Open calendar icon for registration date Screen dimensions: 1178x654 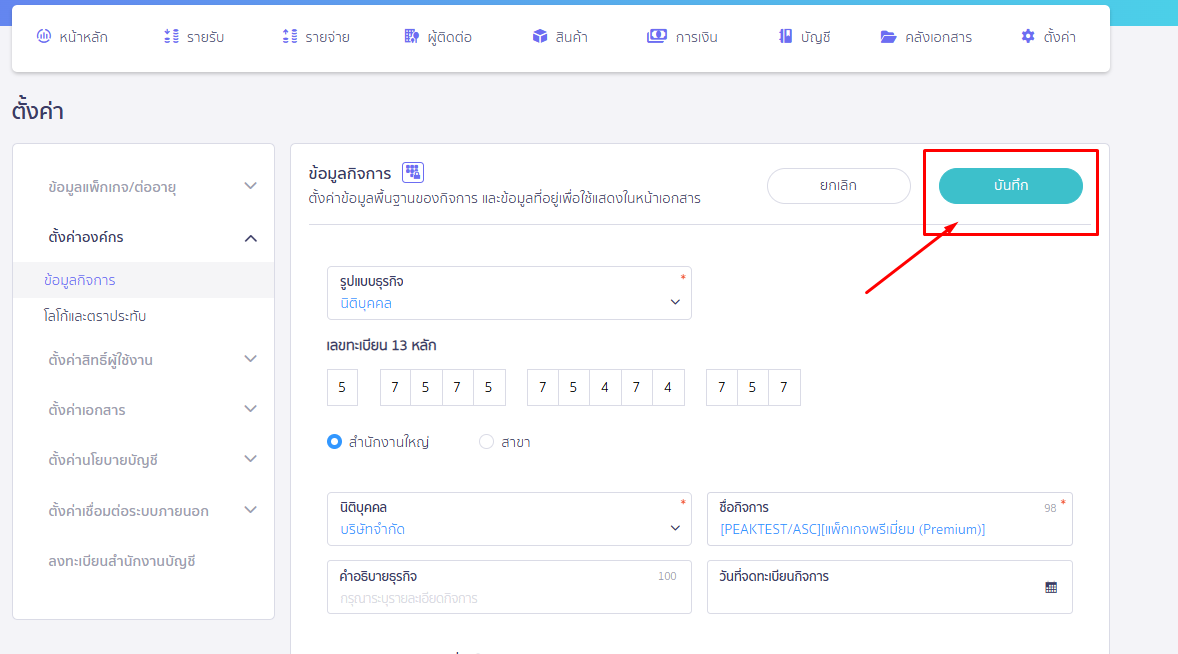pos(1051,587)
